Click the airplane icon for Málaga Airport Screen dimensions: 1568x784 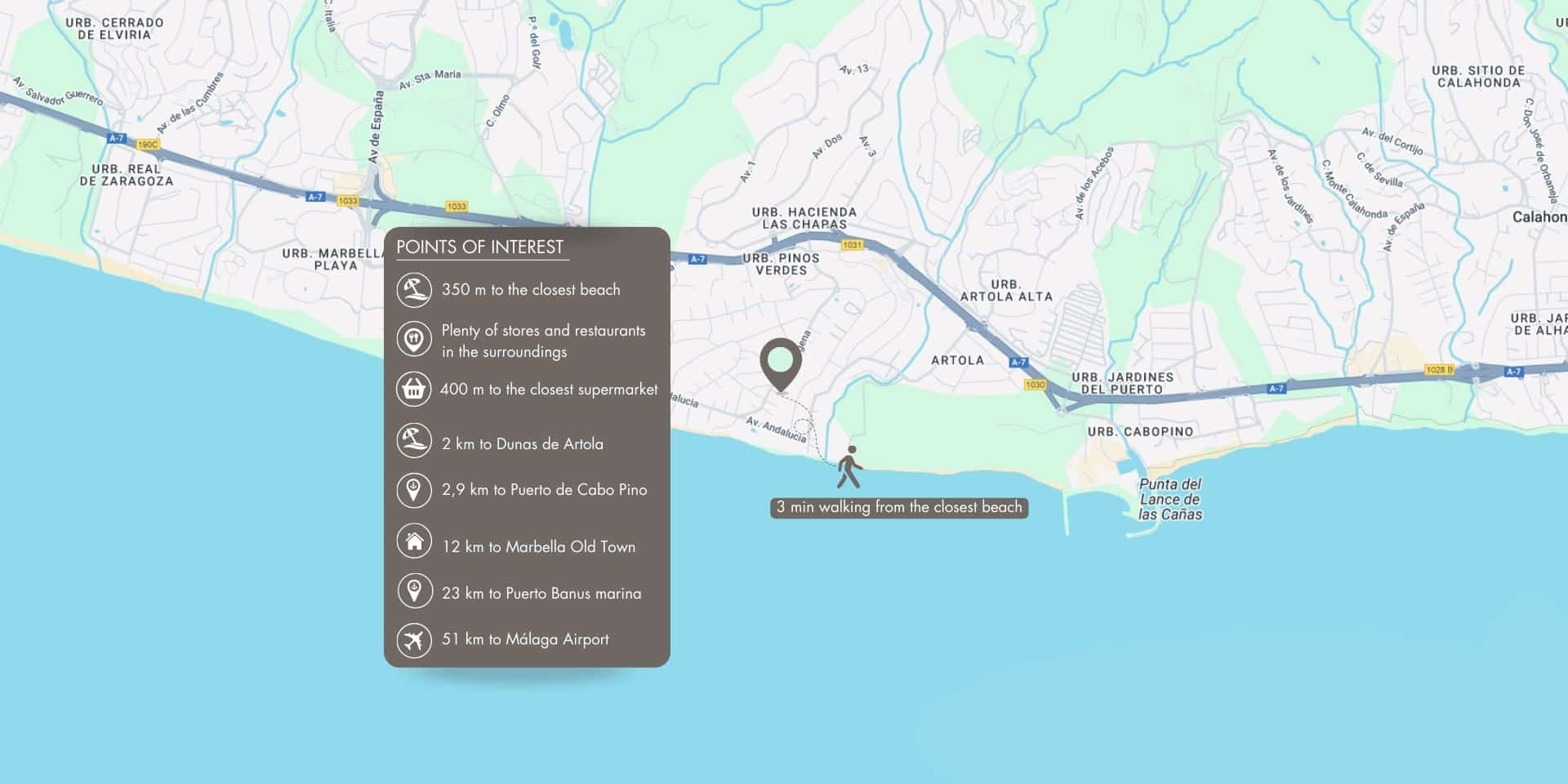[414, 640]
